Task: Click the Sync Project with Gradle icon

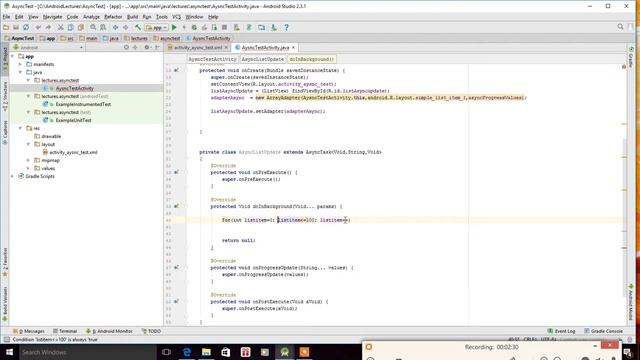Action: coord(249,27)
